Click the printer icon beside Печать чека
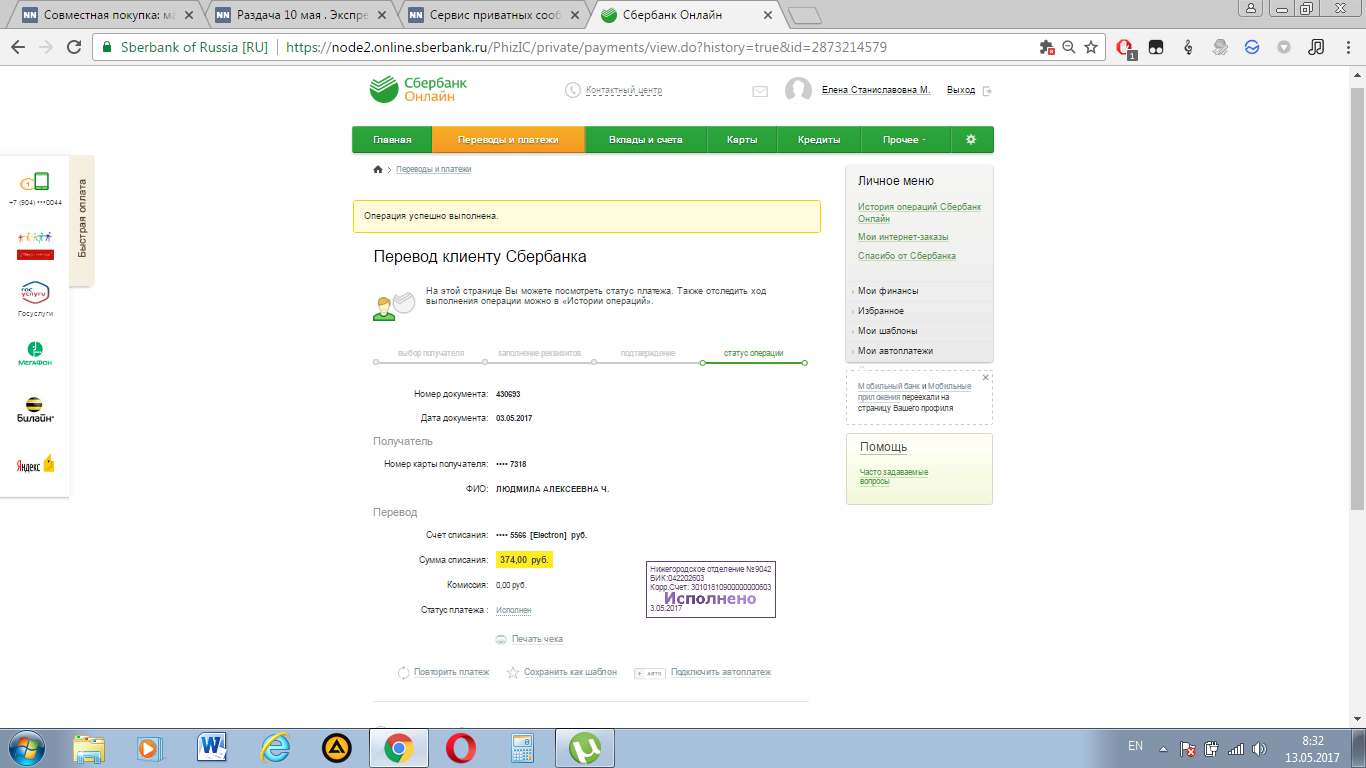The width and height of the screenshot is (1366, 768). click(x=501, y=639)
